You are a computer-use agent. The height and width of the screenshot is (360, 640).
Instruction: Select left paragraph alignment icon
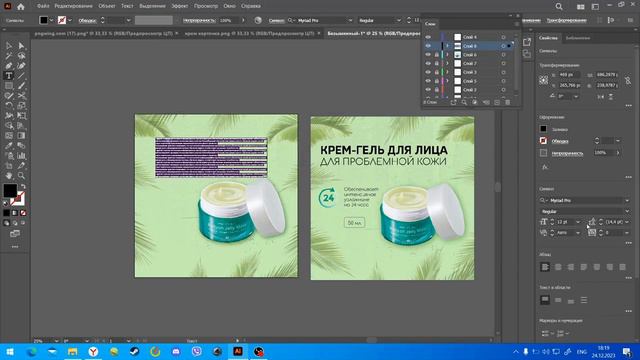[545, 267]
